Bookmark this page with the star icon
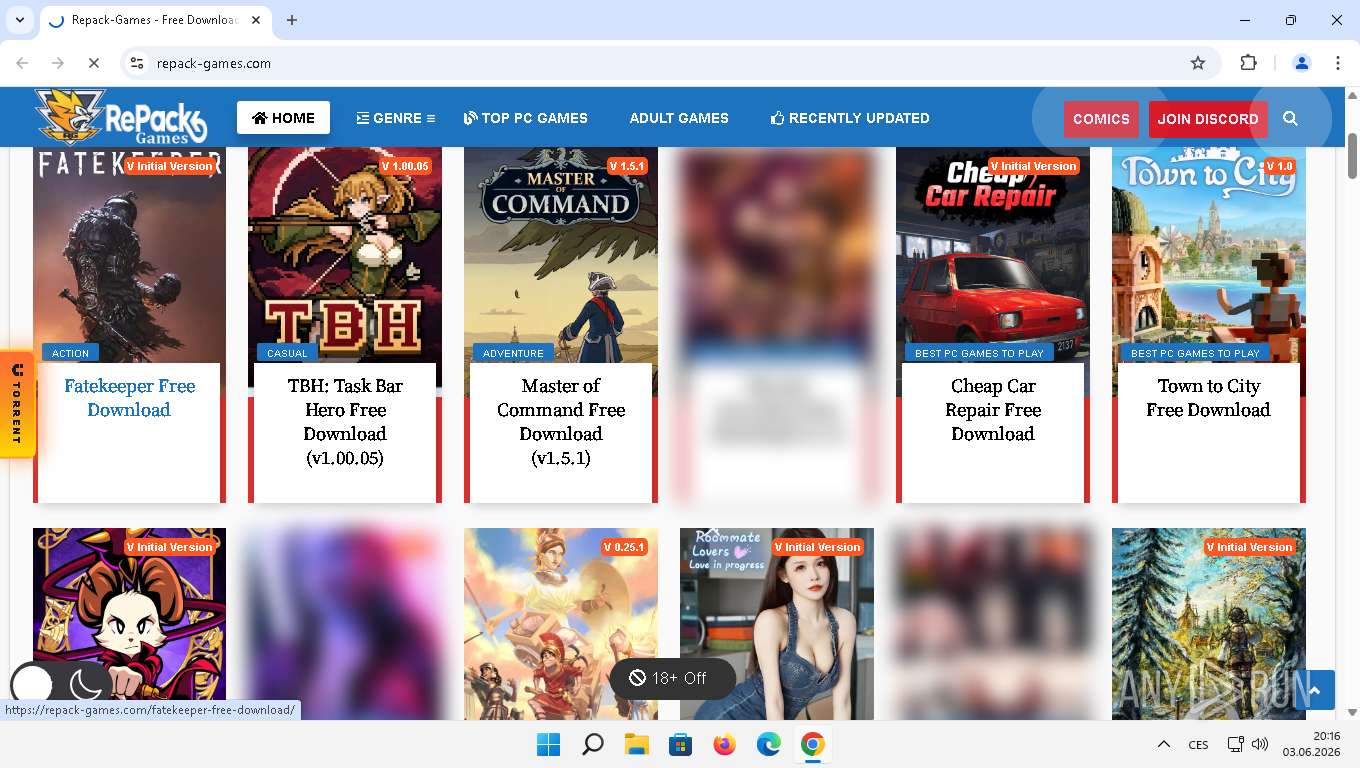 [x=1198, y=63]
